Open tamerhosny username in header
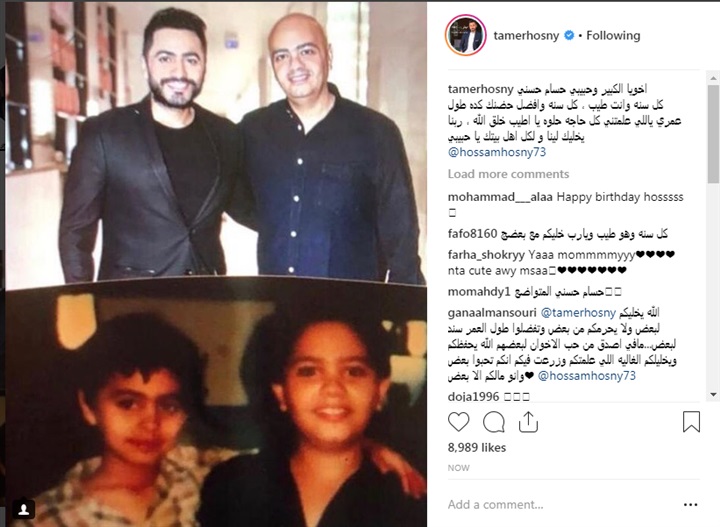 (x=526, y=35)
